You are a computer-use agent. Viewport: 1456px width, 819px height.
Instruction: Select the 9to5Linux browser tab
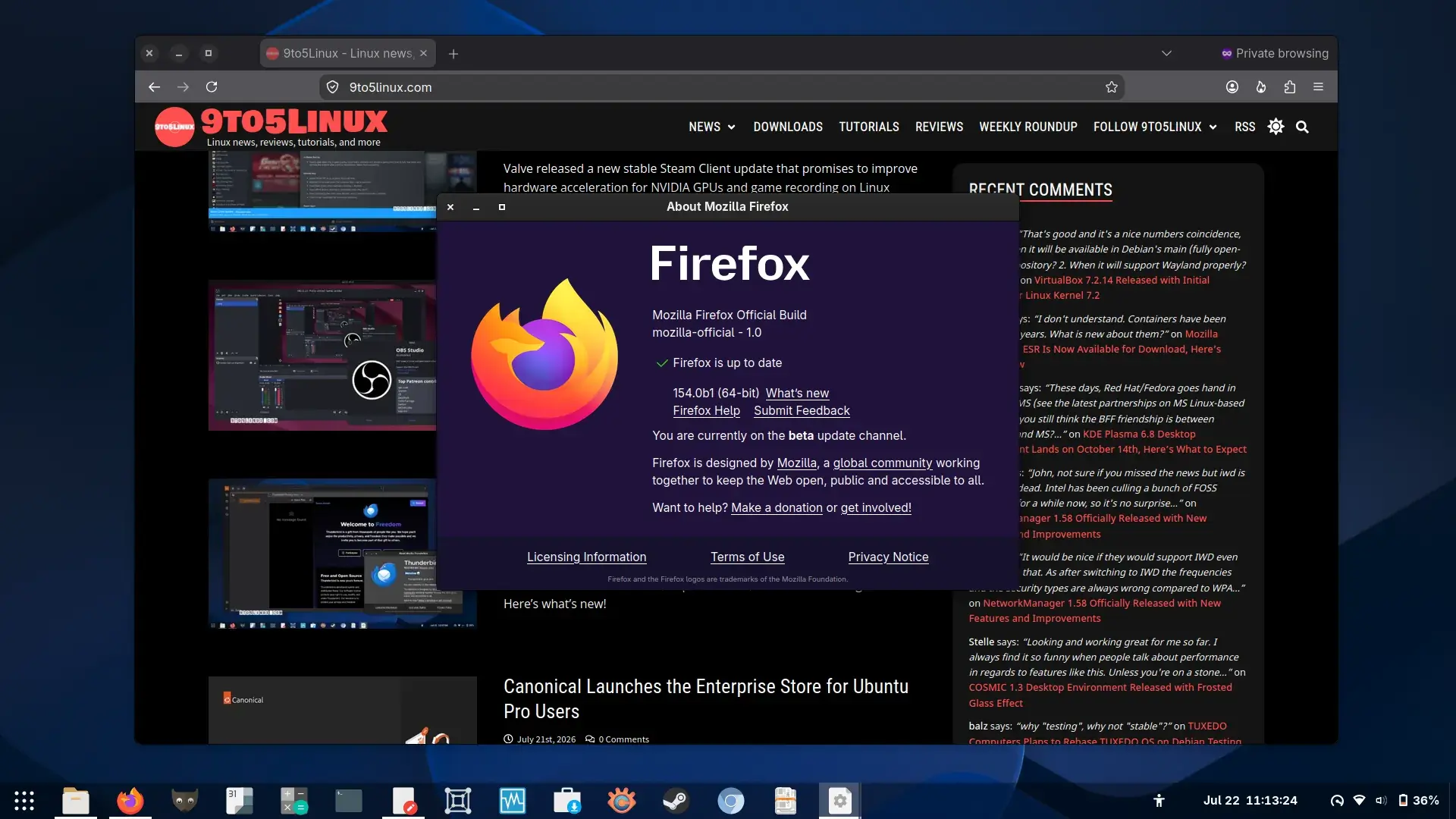pos(347,53)
